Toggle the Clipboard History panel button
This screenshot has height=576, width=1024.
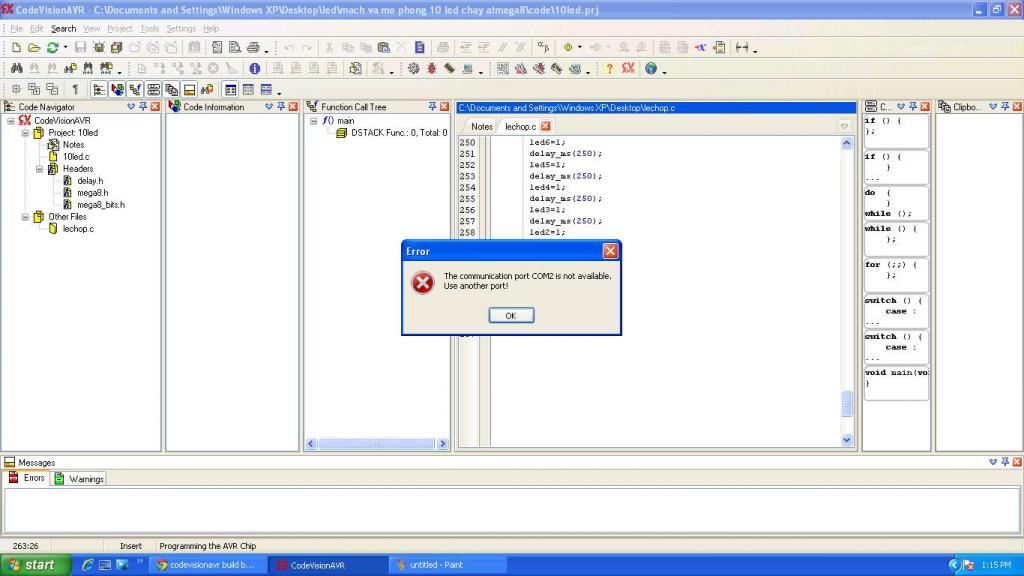click(x=172, y=89)
